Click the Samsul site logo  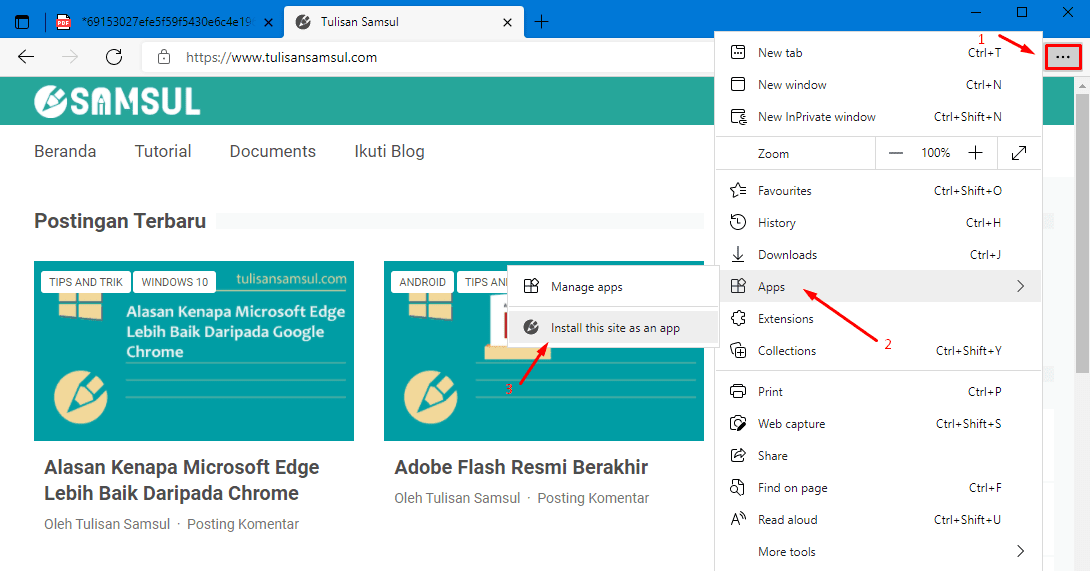click(117, 102)
